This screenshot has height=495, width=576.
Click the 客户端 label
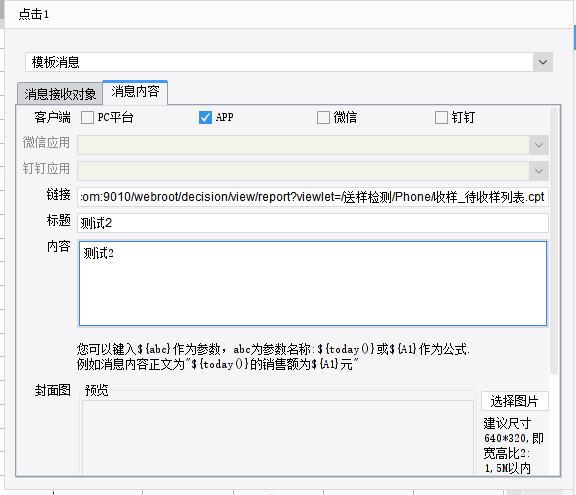[x=53, y=118]
